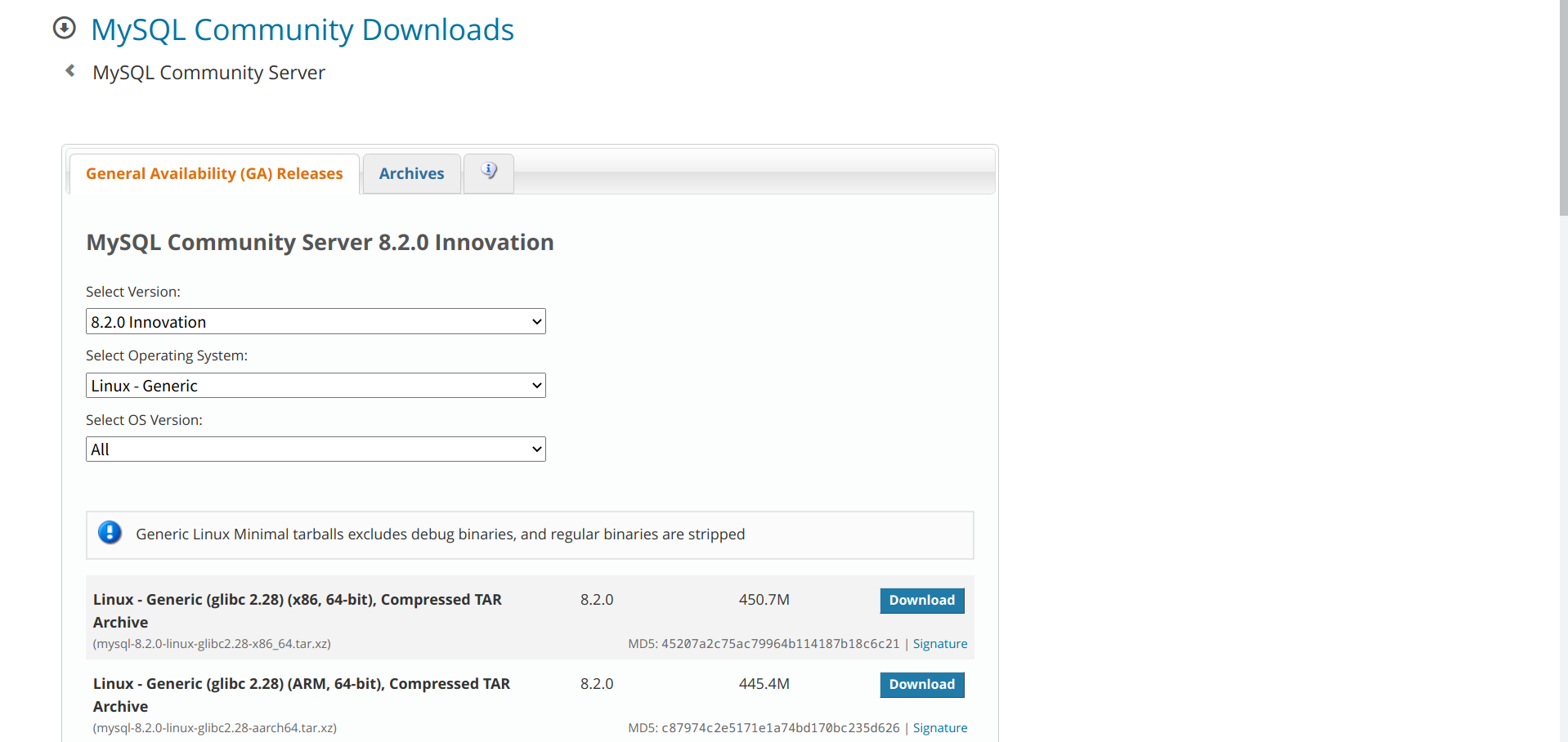
Task: Switch to the Archives tab
Action: (x=411, y=173)
